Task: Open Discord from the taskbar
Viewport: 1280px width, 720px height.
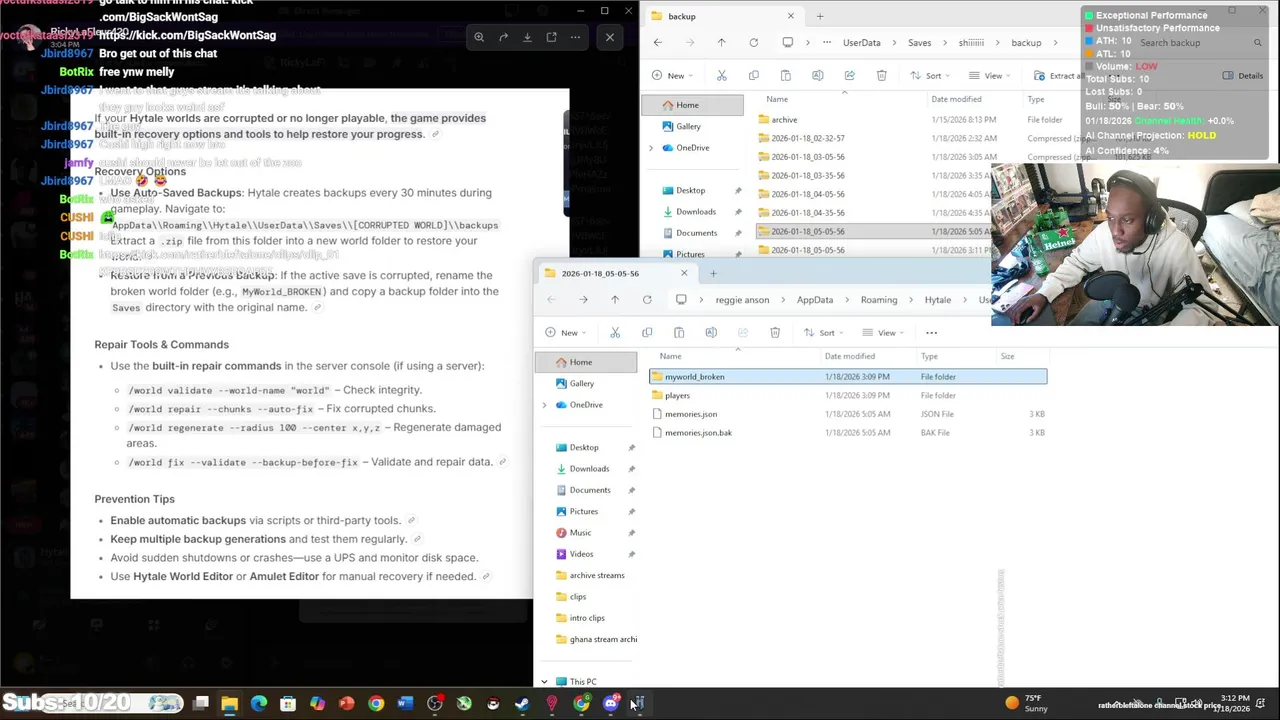Action: pos(610,703)
